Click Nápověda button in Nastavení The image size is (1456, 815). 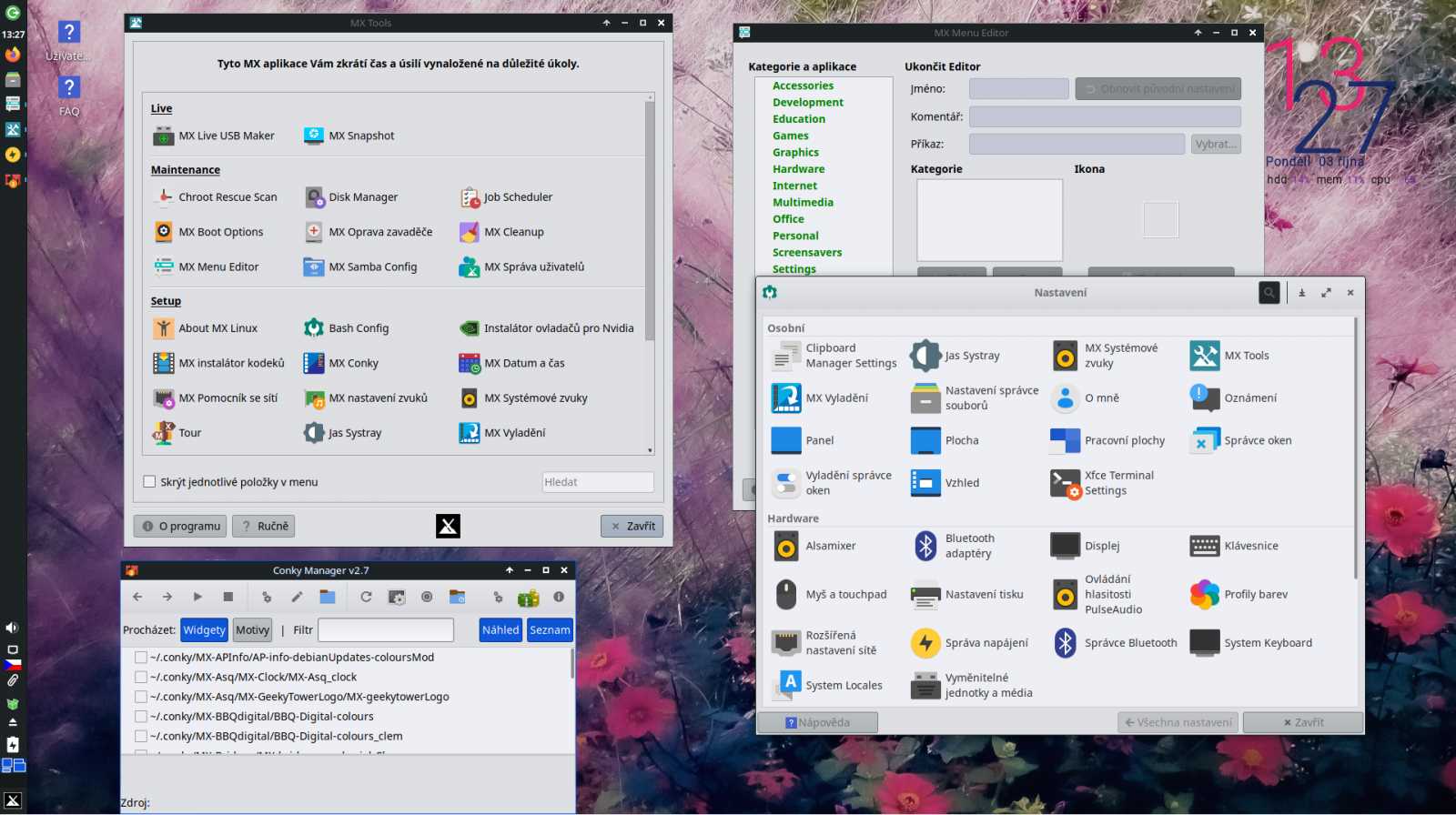pos(817,723)
